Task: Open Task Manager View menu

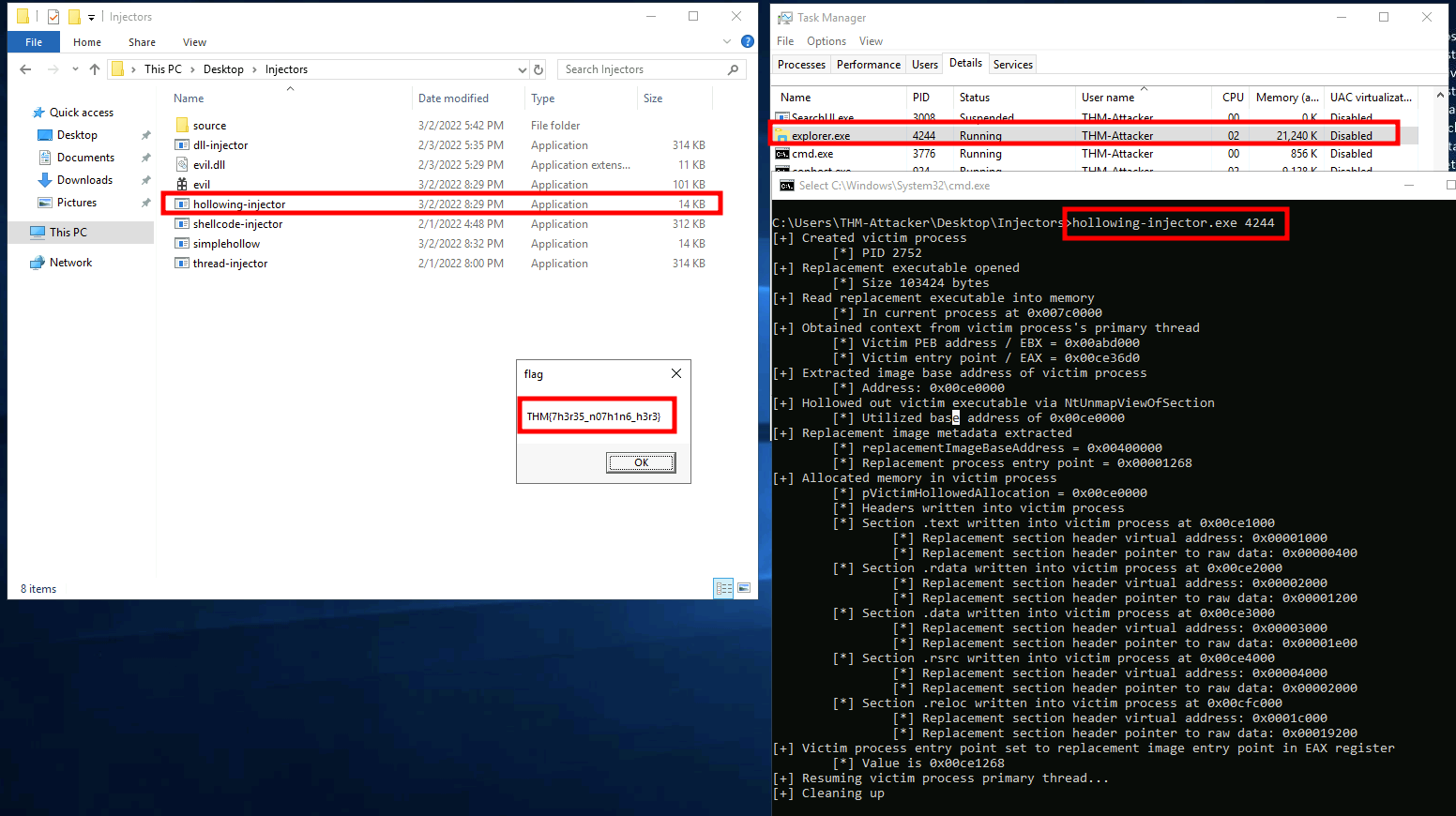Action: click(x=871, y=41)
